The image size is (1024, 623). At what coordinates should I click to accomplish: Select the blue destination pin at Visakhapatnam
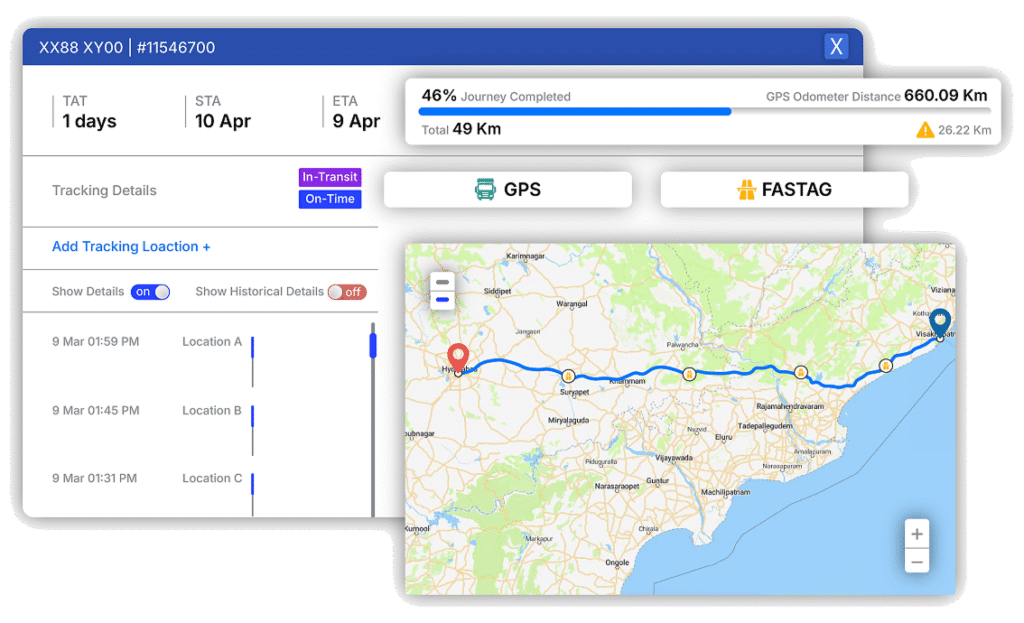coord(940,323)
